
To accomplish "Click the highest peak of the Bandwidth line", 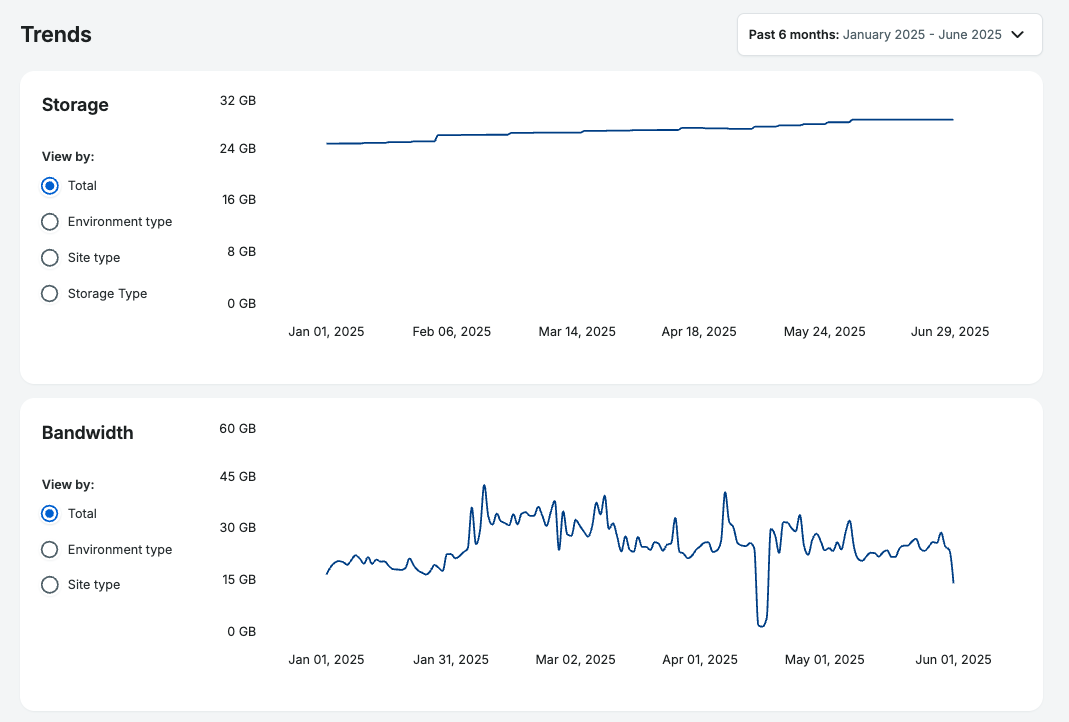I will [x=484, y=486].
